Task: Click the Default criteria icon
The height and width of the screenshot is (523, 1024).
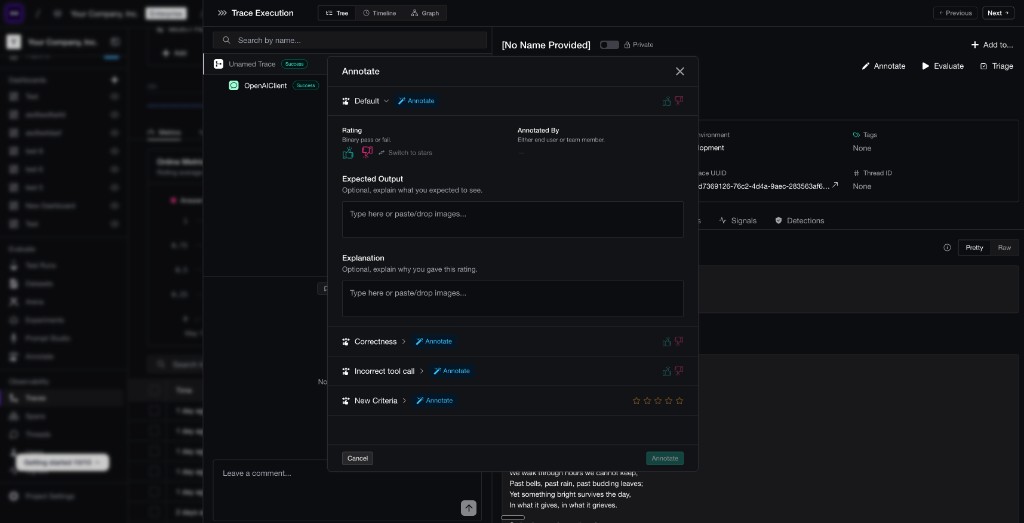Action: 346,101
